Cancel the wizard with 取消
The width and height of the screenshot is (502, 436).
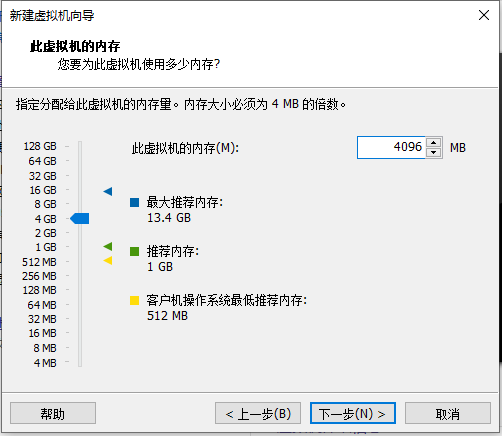448,413
